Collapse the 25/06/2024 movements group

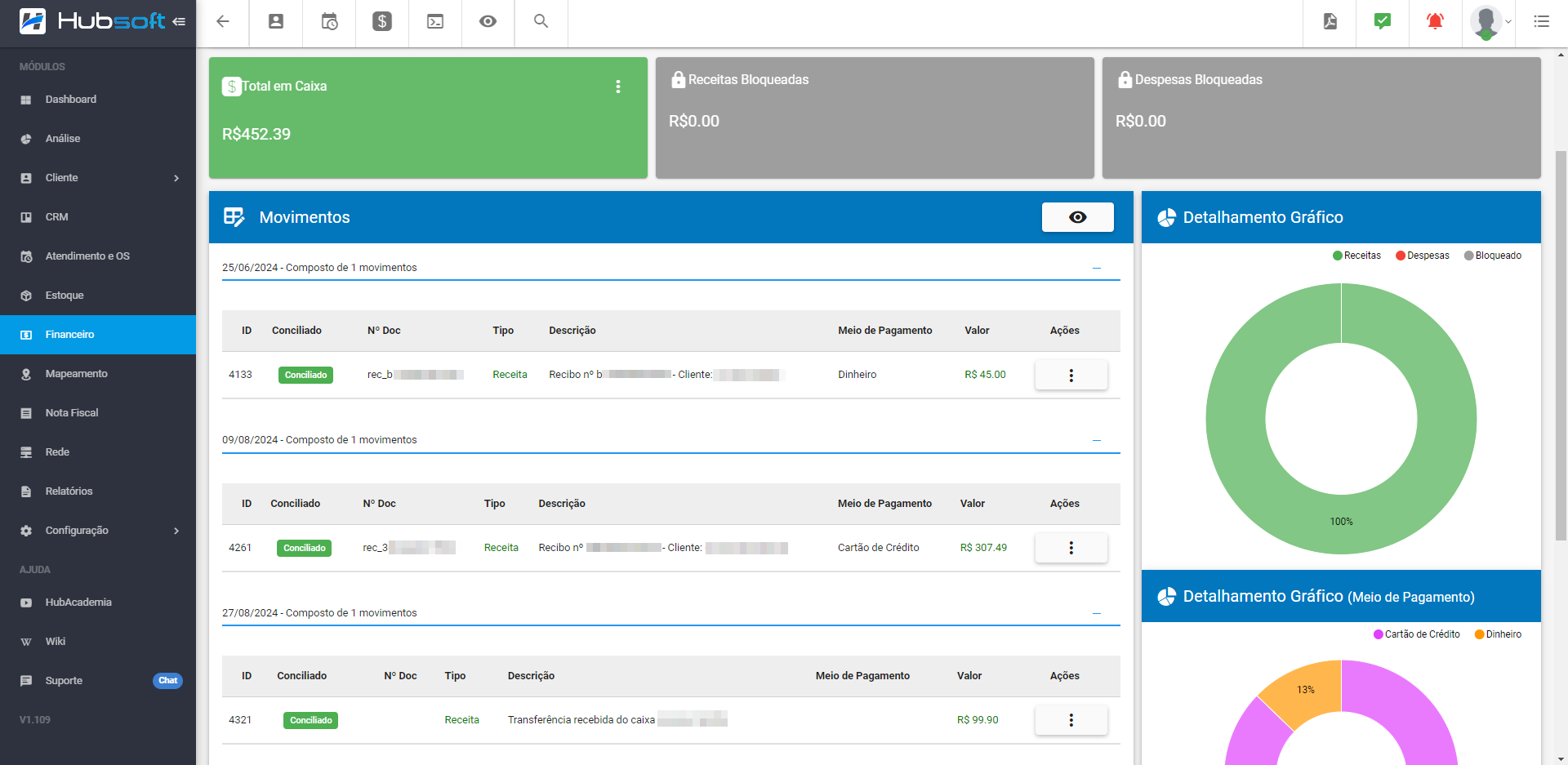pyautogui.click(x=1097, y=268)
